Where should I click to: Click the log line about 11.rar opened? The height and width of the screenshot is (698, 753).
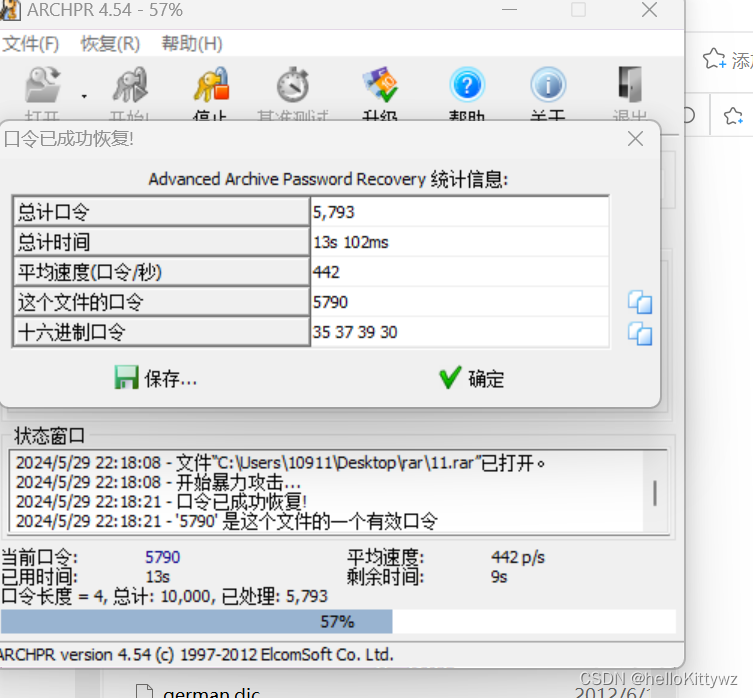tap(280, 463)
